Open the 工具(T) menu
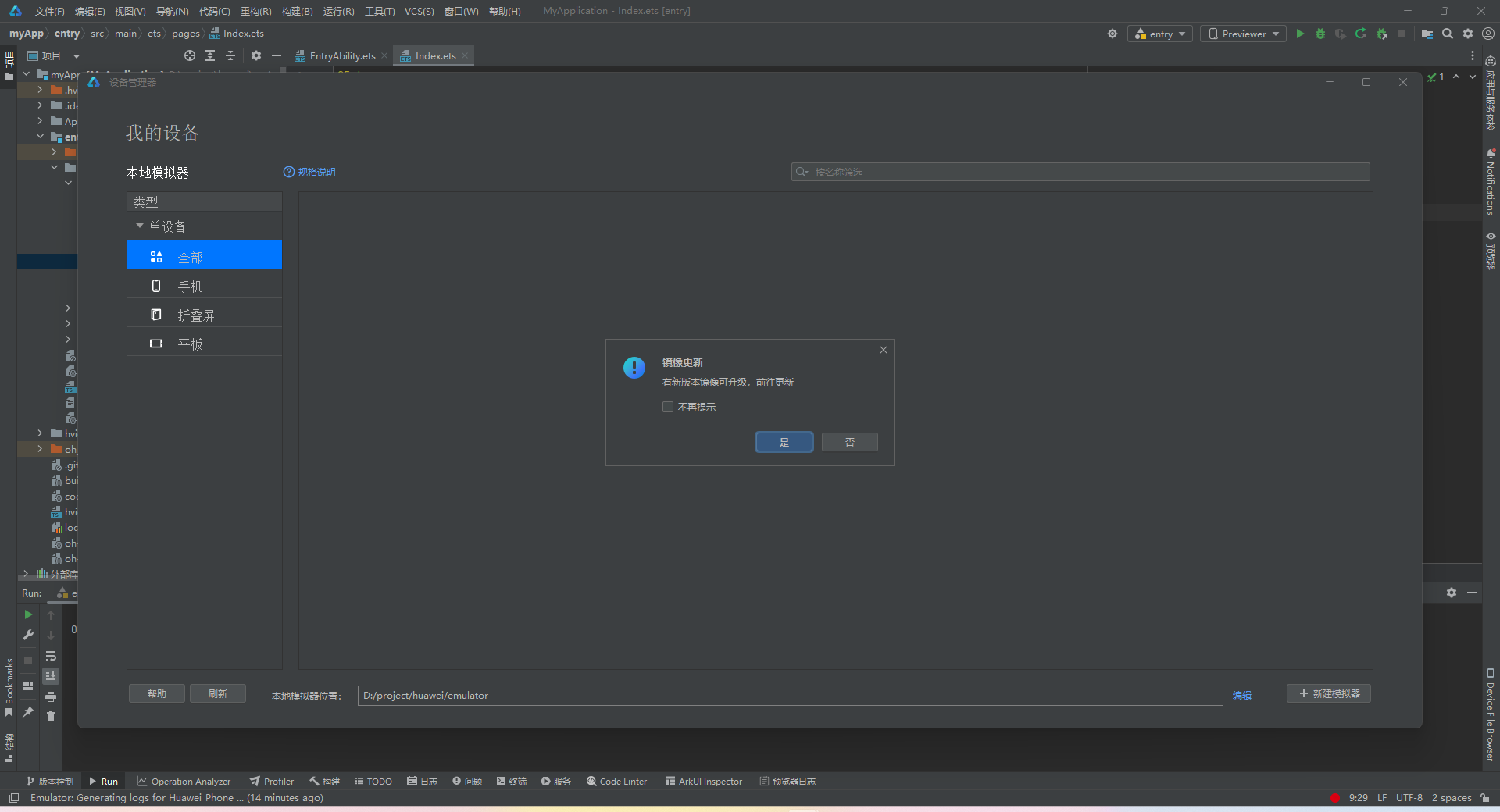1500x812 pixels. (380, 11)
